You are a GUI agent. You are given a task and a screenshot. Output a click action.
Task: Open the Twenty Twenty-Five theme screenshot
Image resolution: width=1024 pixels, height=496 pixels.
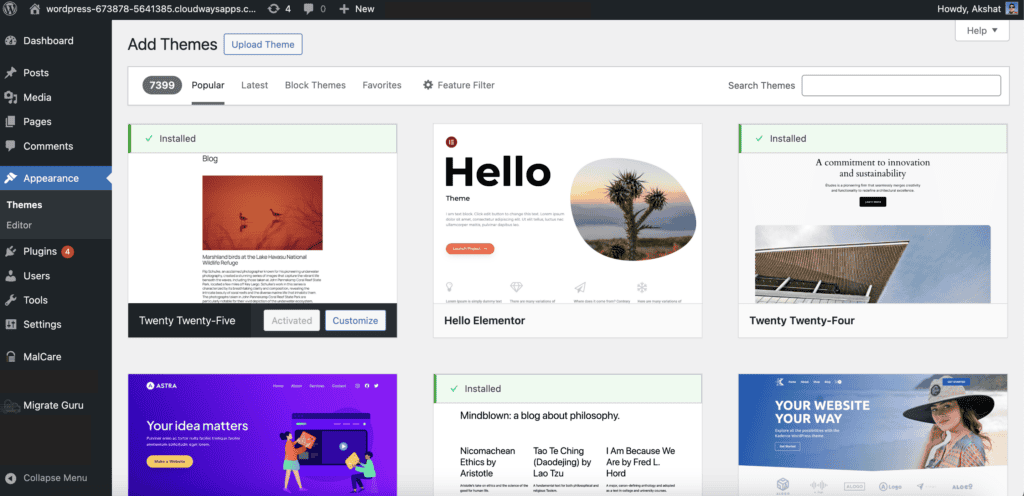coord(263,228)
